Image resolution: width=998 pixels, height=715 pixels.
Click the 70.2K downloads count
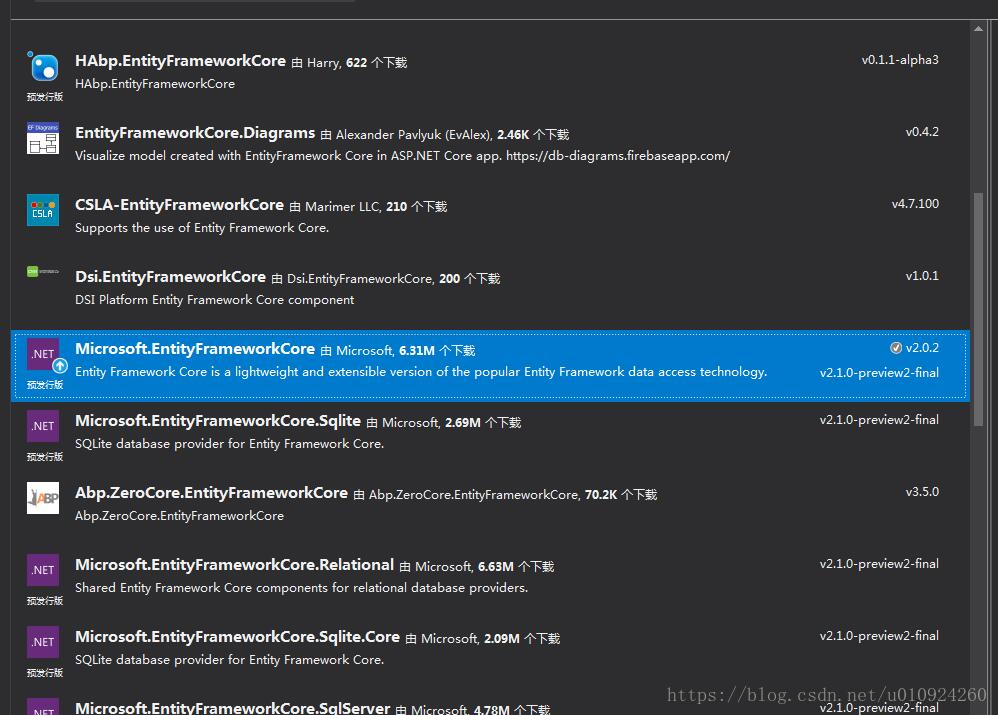tap(601, 495)
